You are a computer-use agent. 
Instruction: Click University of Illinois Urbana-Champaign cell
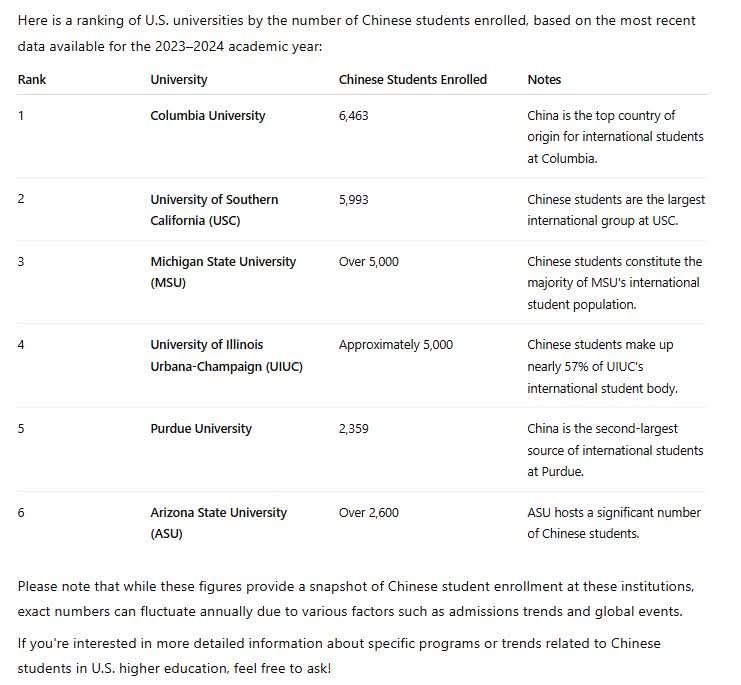[x=226, y=355]
